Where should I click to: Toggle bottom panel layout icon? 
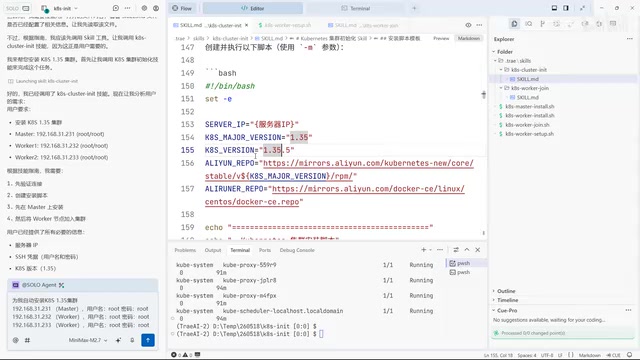point(554,8)
